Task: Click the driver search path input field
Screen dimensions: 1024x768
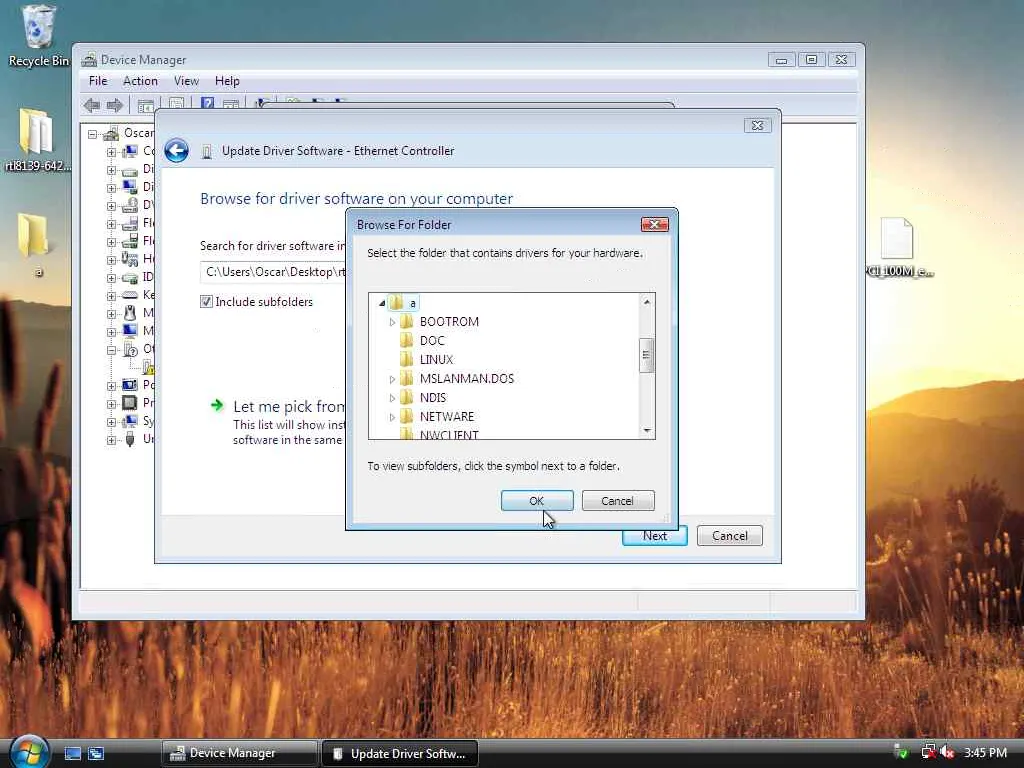Action: point(273,272)
